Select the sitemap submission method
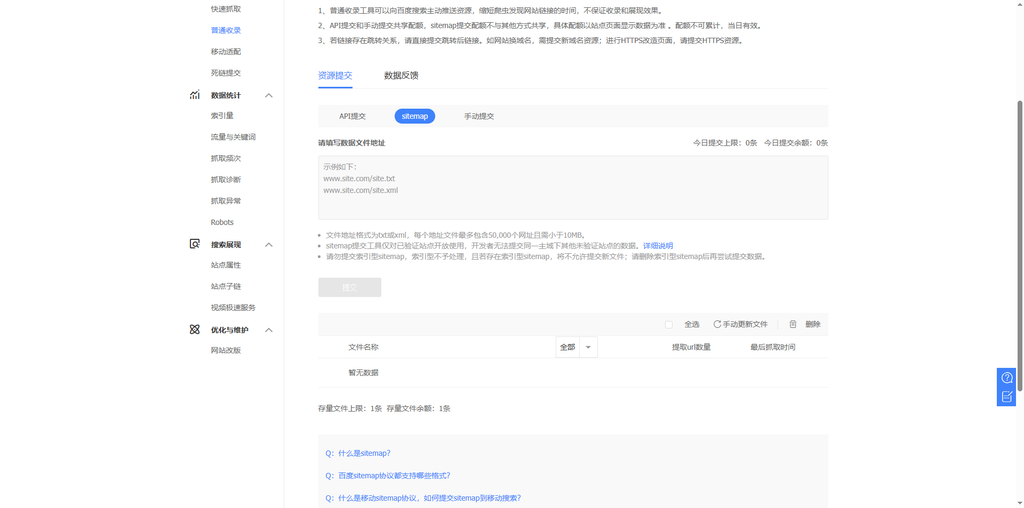The height and width of the screenshot is (508, 1024). (x=415, y=116)
